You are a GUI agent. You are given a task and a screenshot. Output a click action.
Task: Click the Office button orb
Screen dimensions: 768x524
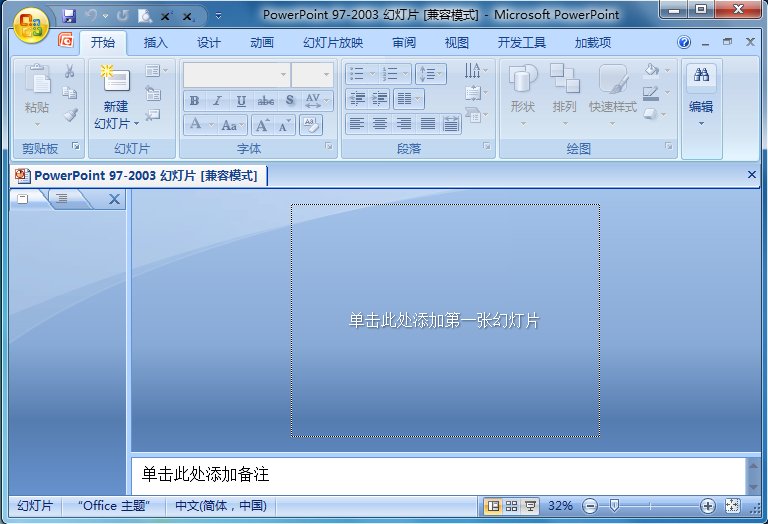pos(31,24)
